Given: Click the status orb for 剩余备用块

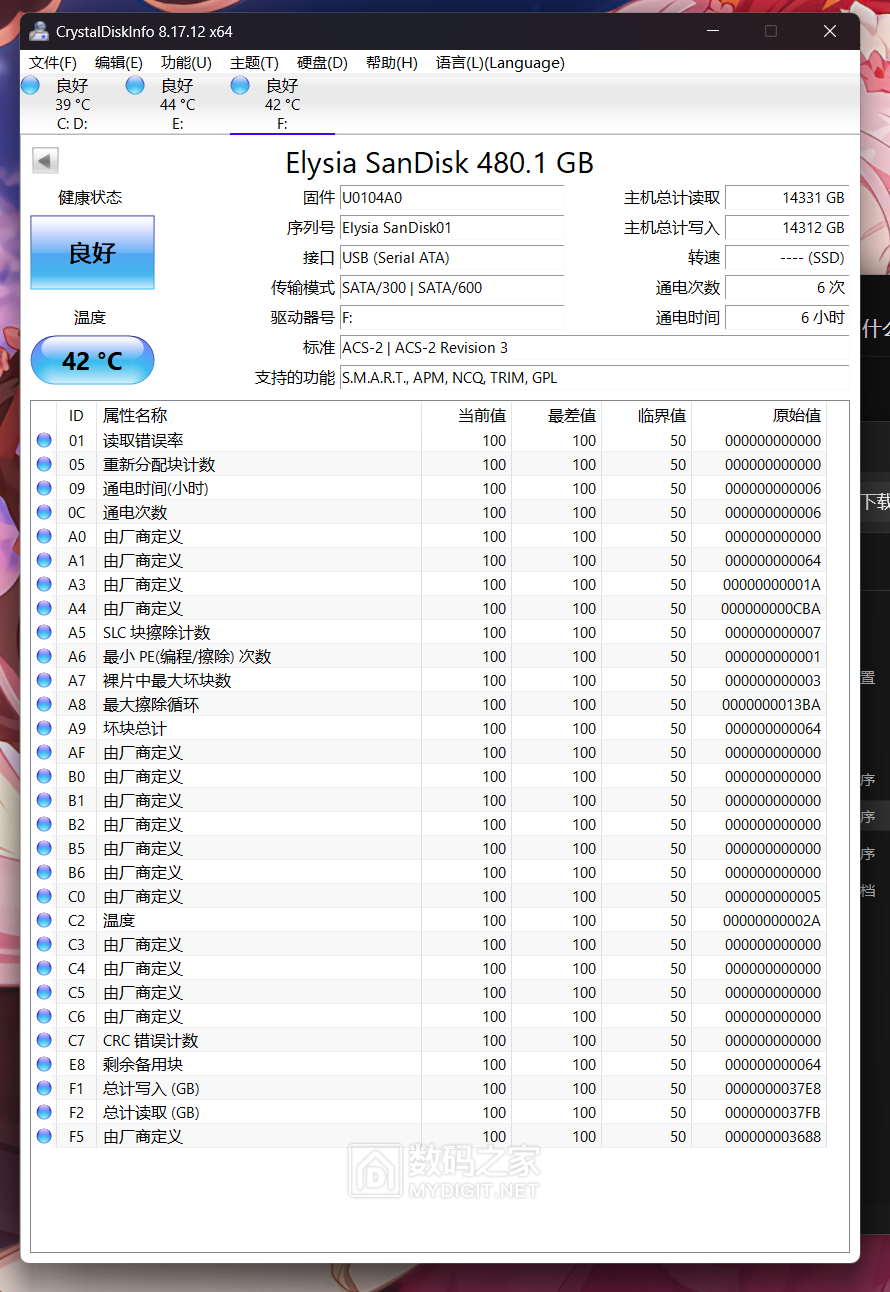Looking at the screenshot, I should click(44, 1064).
